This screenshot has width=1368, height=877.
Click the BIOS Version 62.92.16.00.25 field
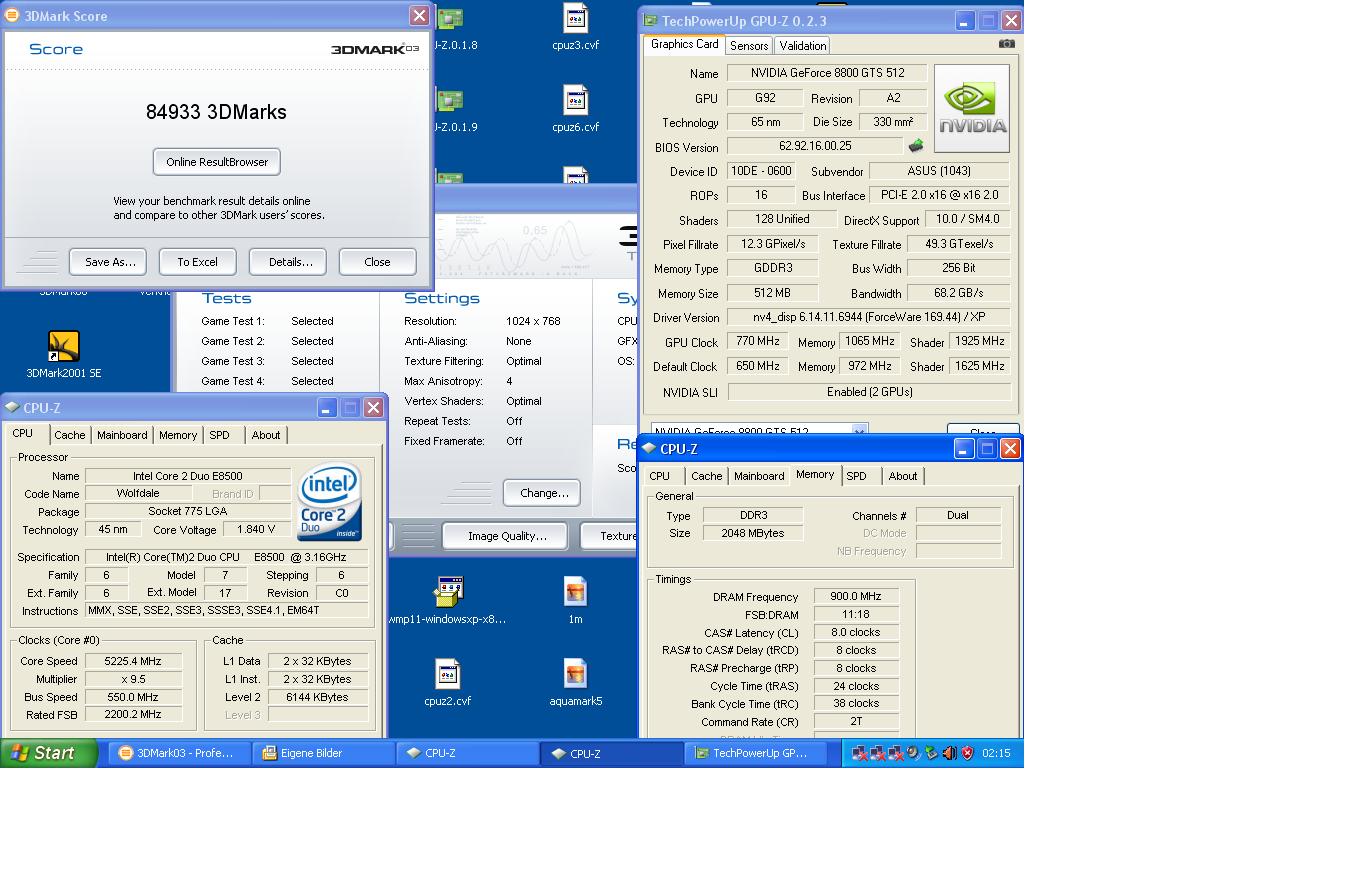[x=815, y=146]
